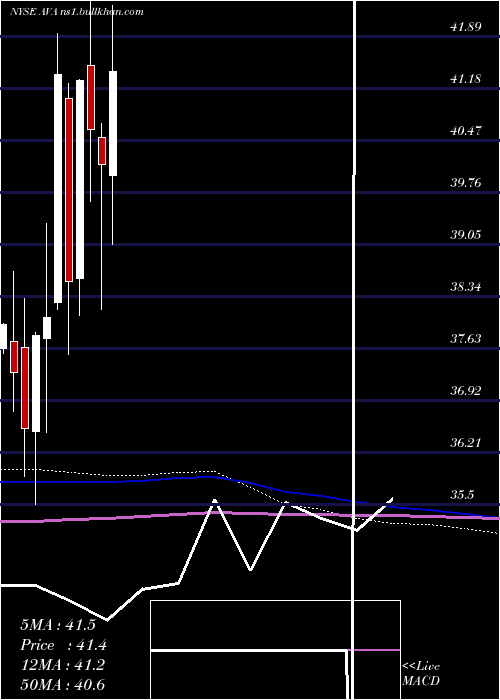Click the 38.34 price axis label
Image resolution: width=500 pixels, height=700 pixels.
466,287
